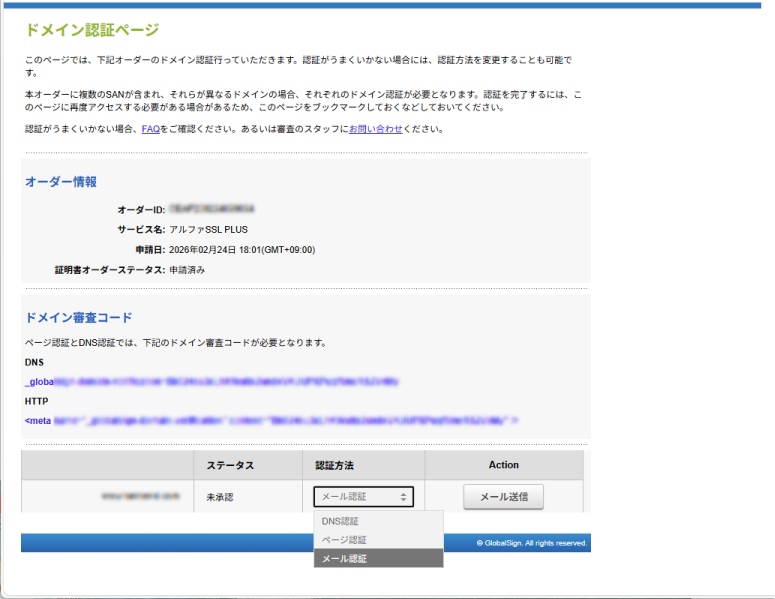
Task: Click the お問い合わせ contact link
Action: coord(375,129)
